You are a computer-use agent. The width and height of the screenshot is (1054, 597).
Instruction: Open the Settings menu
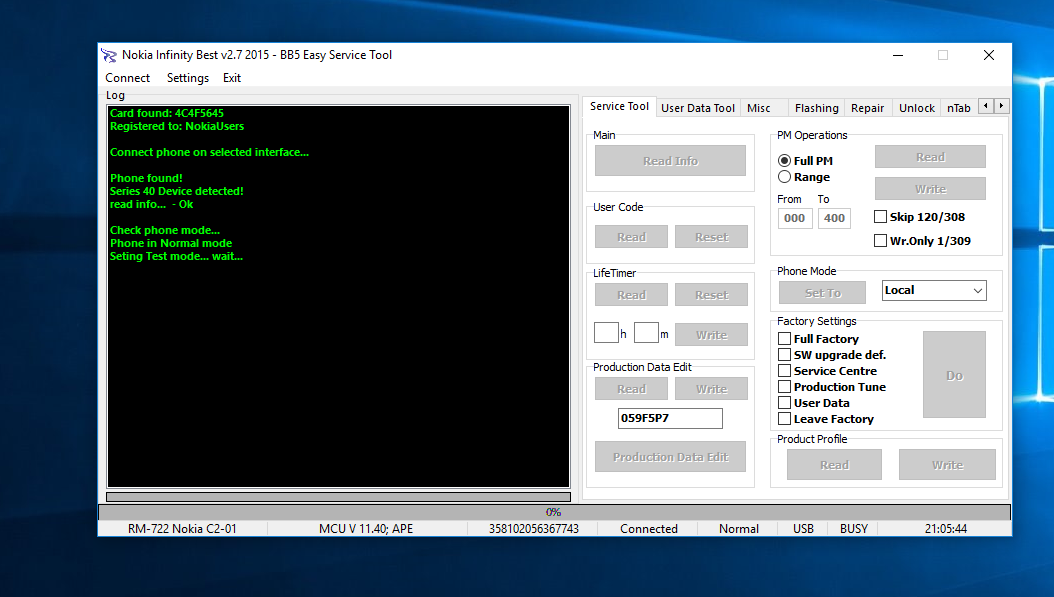[188, 78]
